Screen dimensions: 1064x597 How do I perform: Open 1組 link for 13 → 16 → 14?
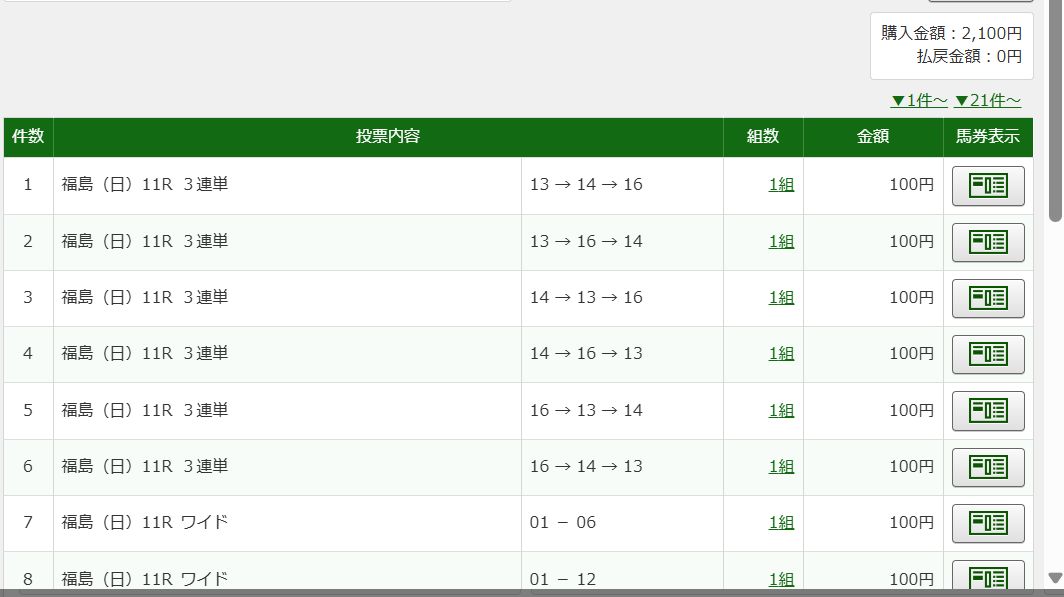pos(781,241)
